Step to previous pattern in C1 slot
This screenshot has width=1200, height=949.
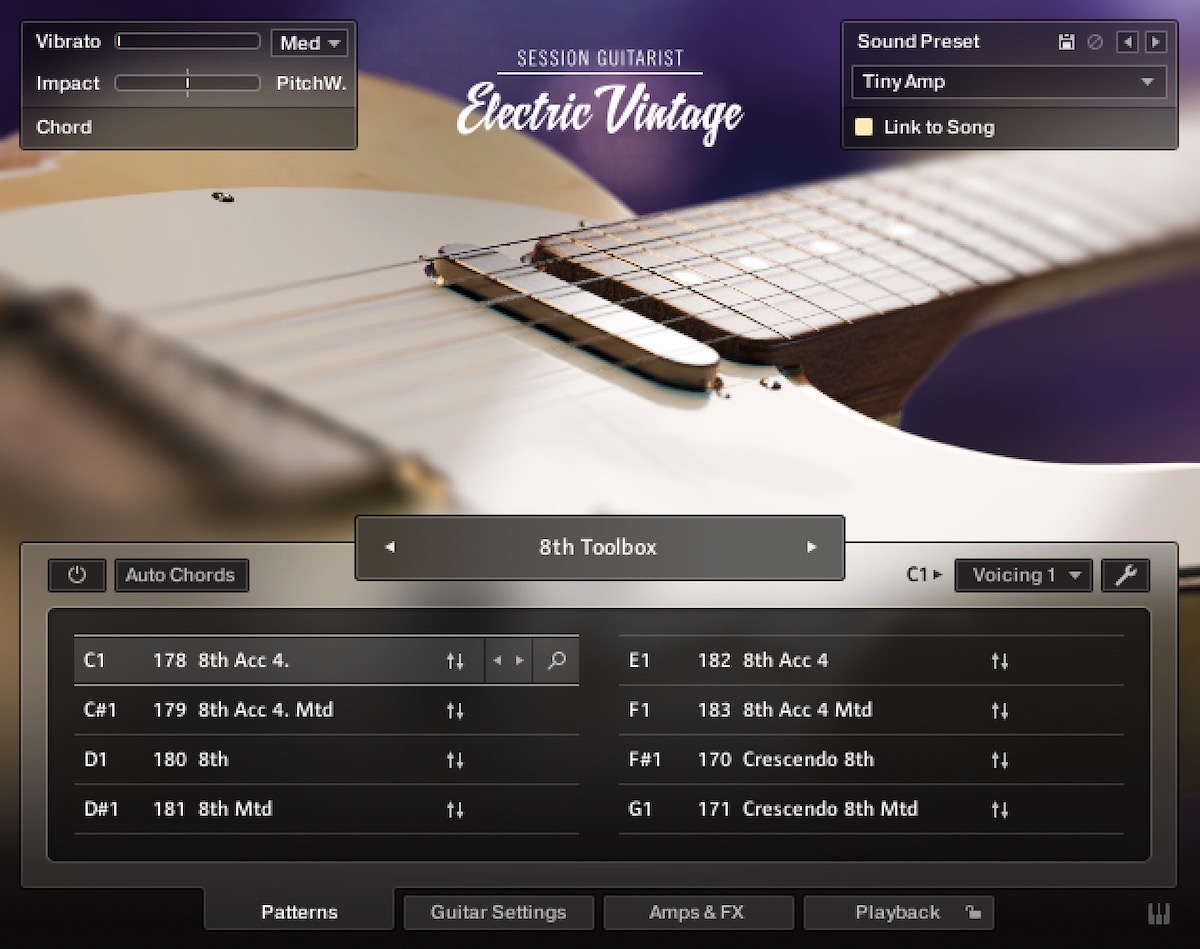(x=497, y=661)
